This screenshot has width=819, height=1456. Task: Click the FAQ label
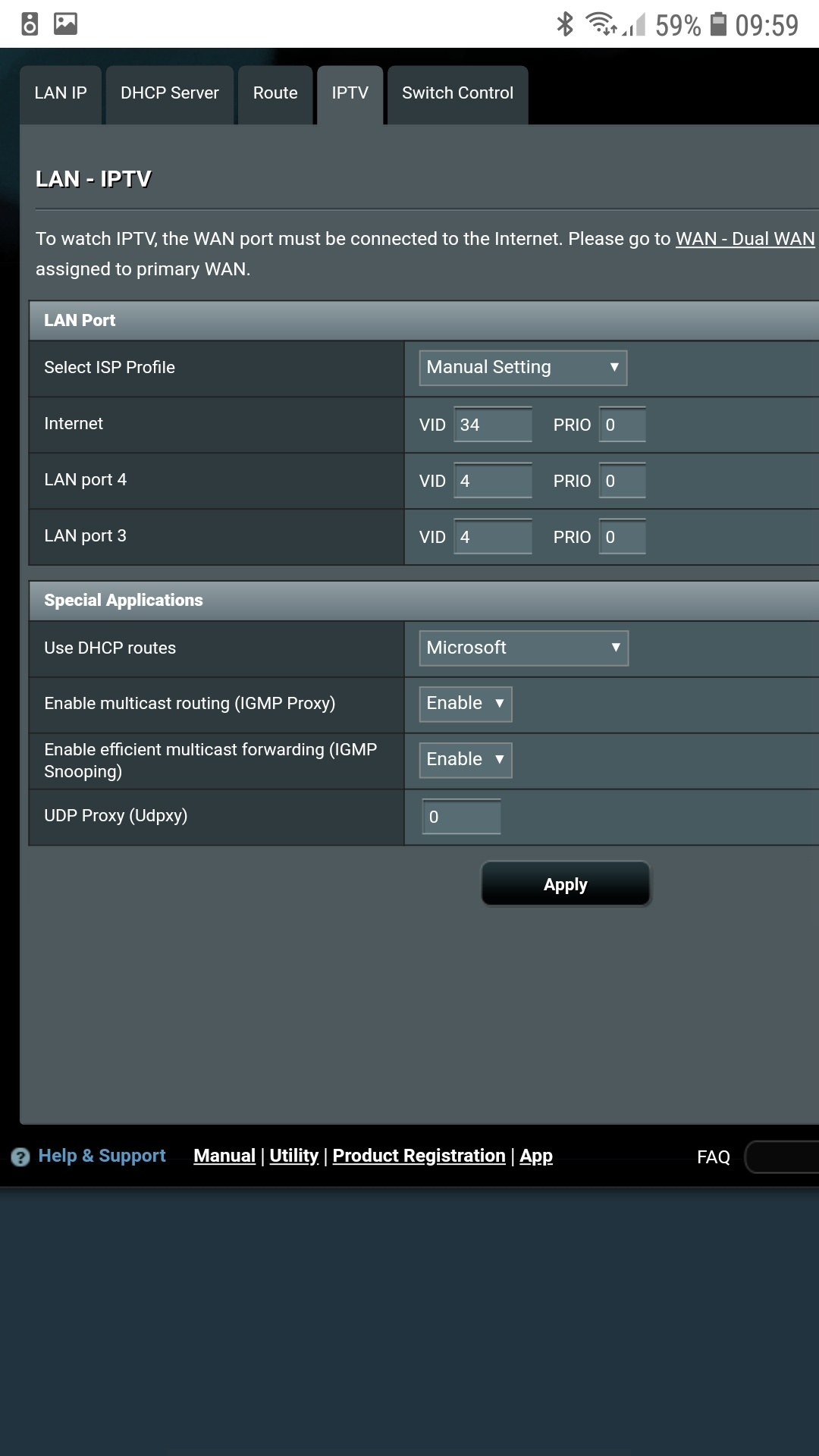pos(714,1157)
